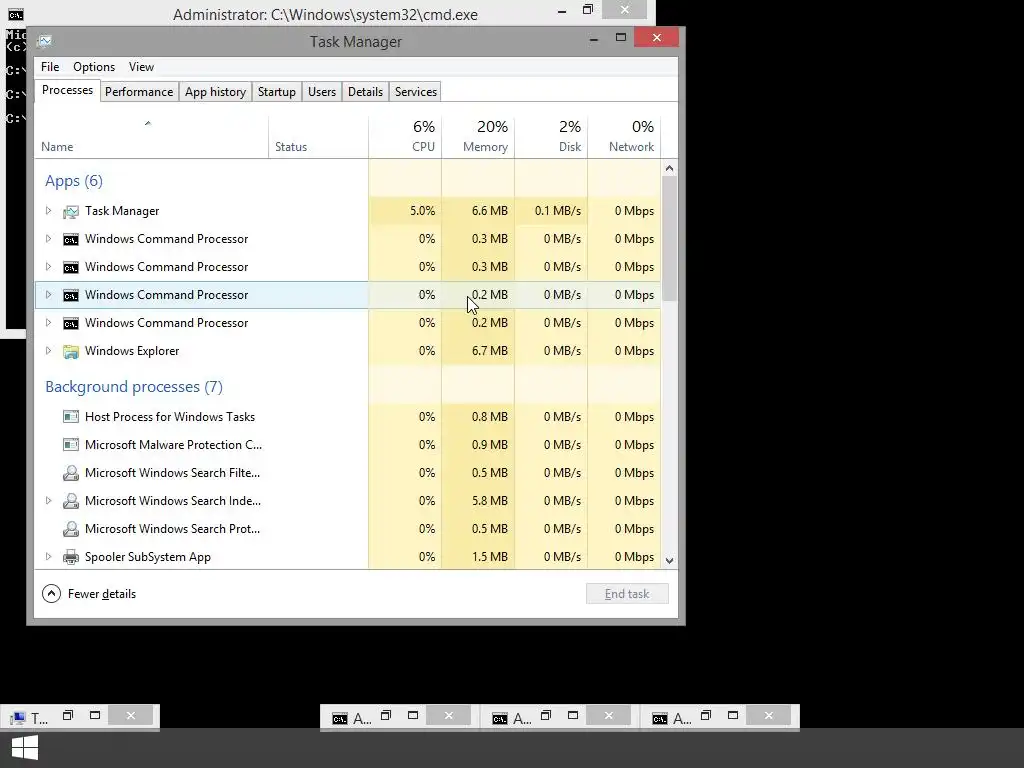The height and width of the screenshot is (768, 1024).
Task: Switch to the Startup tab
Action: point(277,92)
